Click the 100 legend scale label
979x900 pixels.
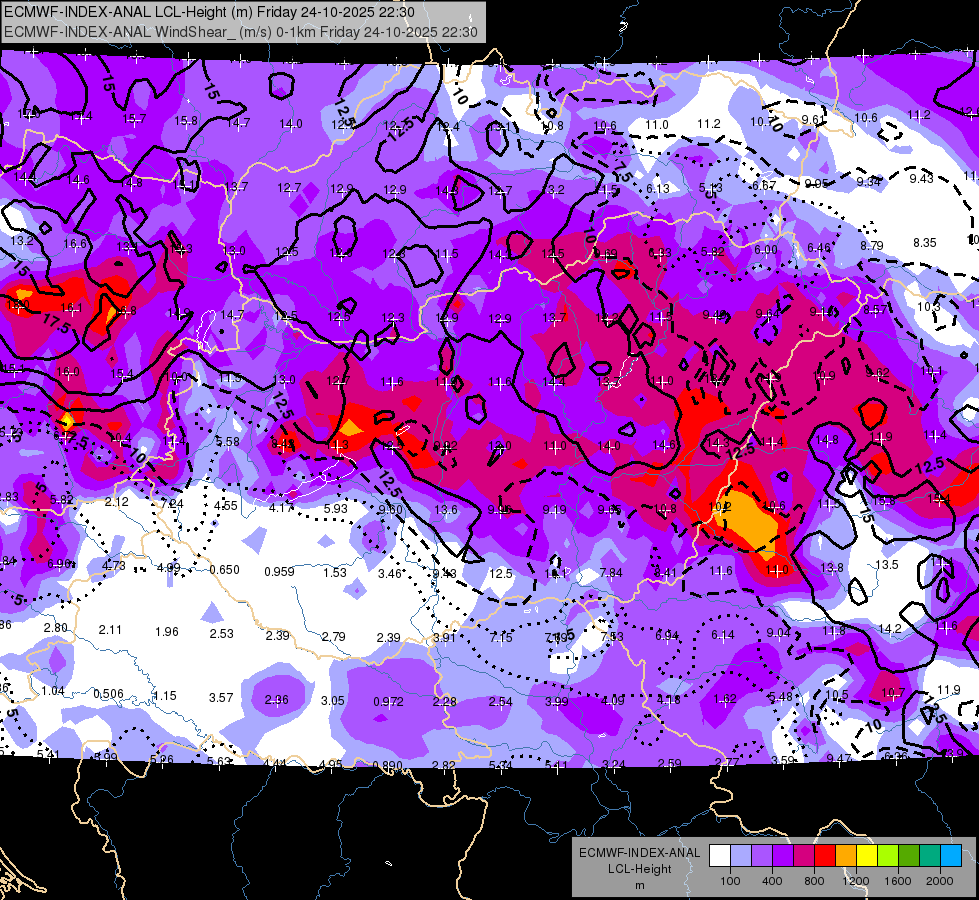click(x=730, y=881)
